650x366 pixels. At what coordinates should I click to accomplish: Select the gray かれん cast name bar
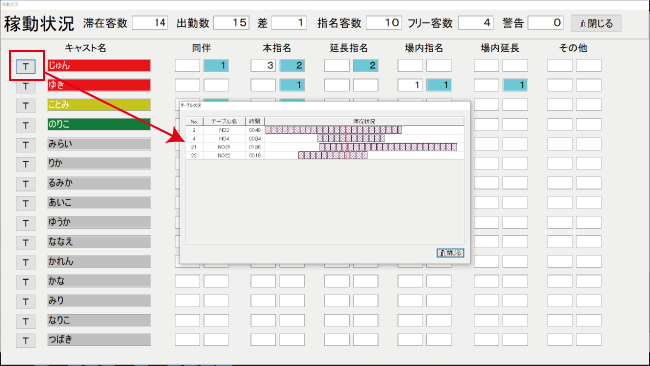99,261
